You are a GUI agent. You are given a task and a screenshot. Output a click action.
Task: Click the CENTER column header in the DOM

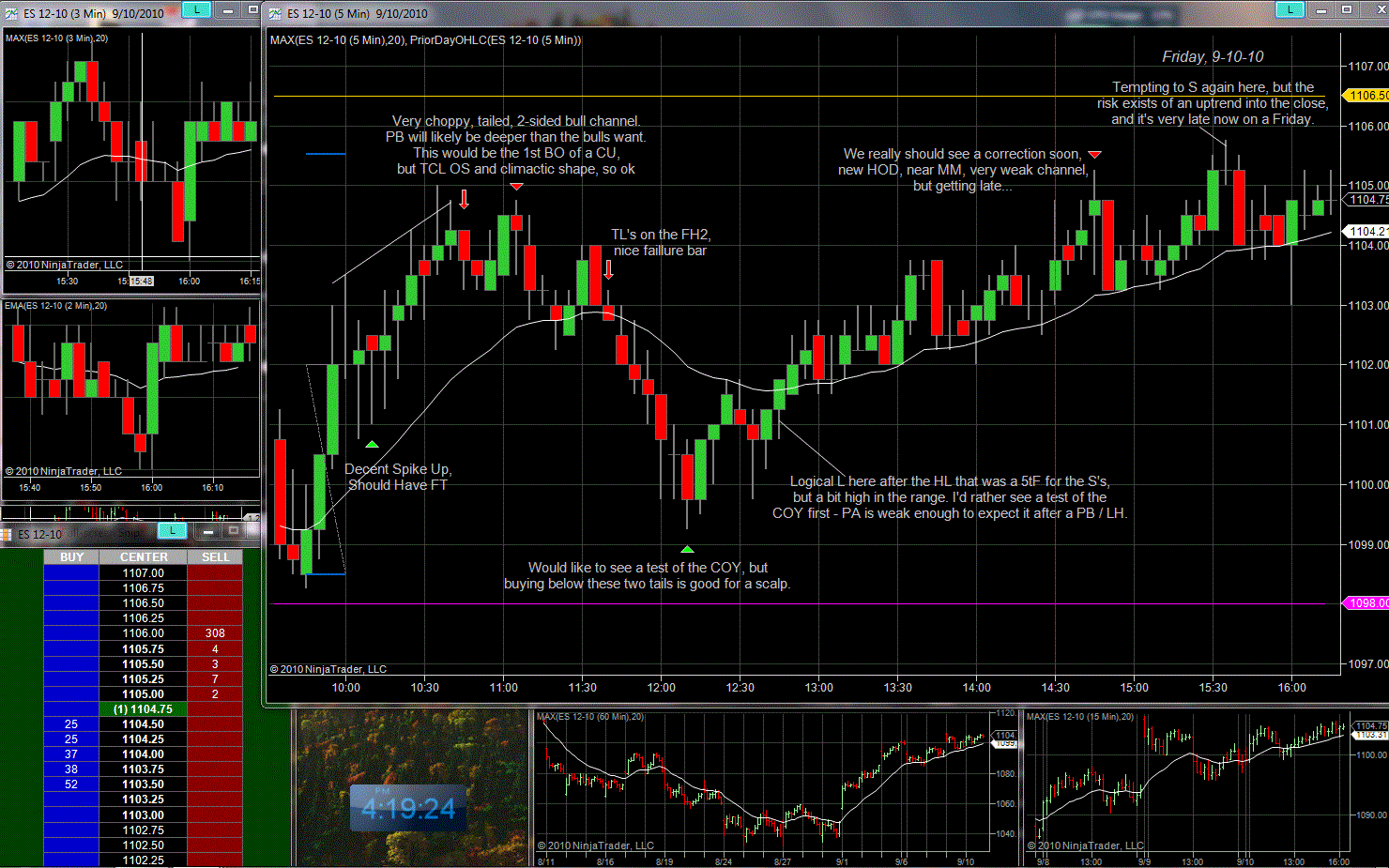tap(144, 557)
